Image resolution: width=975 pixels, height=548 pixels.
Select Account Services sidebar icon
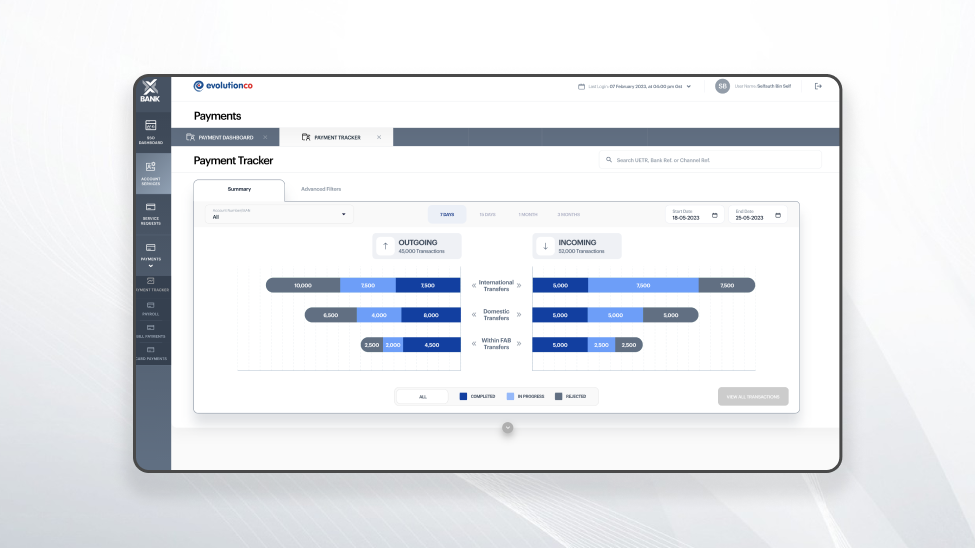click(151, 172)
